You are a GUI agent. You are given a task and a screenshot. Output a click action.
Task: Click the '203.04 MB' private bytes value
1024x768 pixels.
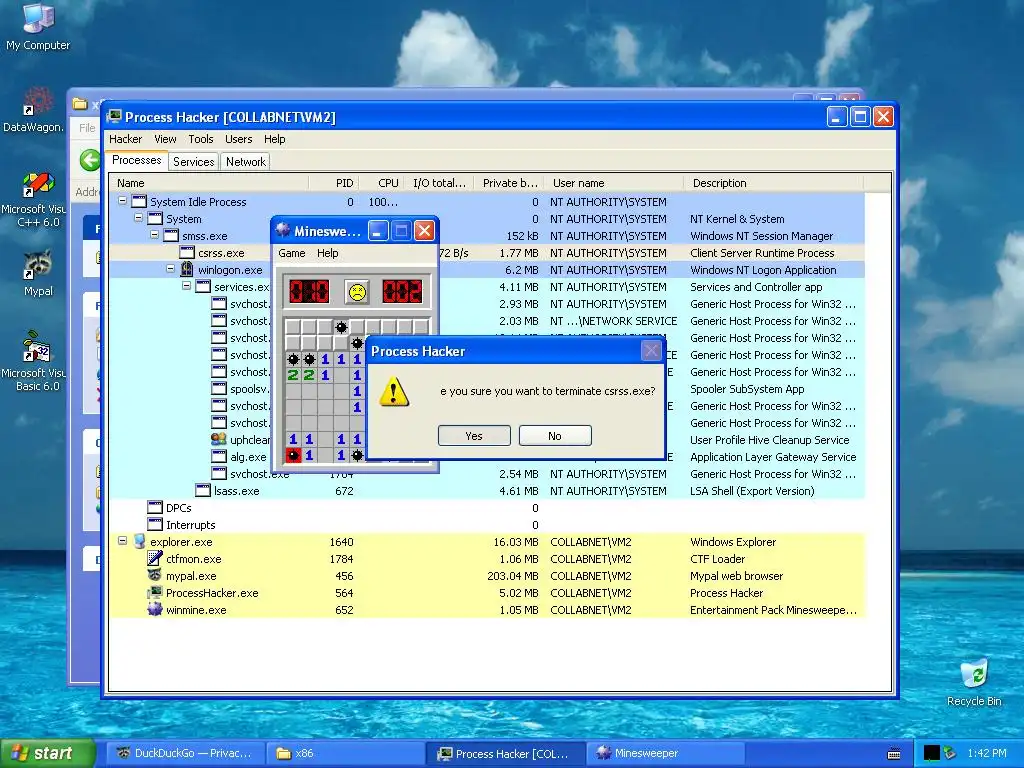513,576
